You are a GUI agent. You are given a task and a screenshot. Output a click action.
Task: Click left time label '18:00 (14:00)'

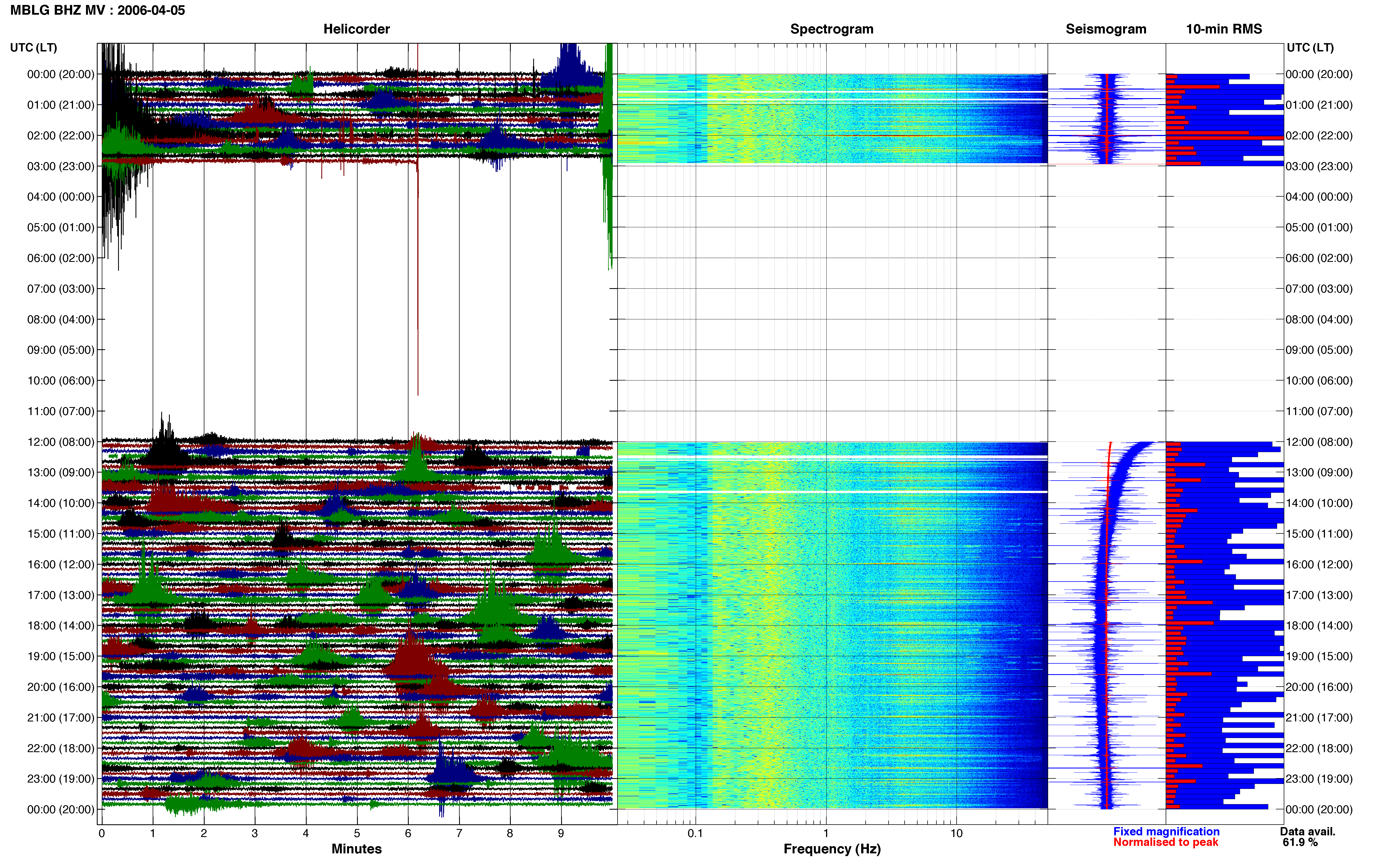(61, 626)
